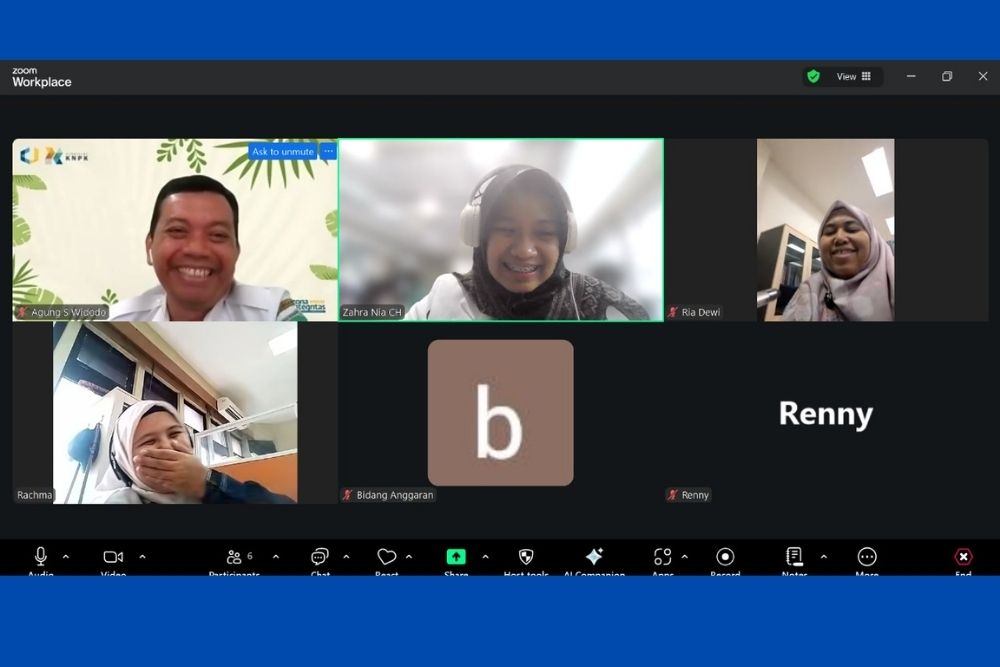Screen dimensions: 1000x667
Task: Open the More options menu in toolbar
Action: click(867, 557)
